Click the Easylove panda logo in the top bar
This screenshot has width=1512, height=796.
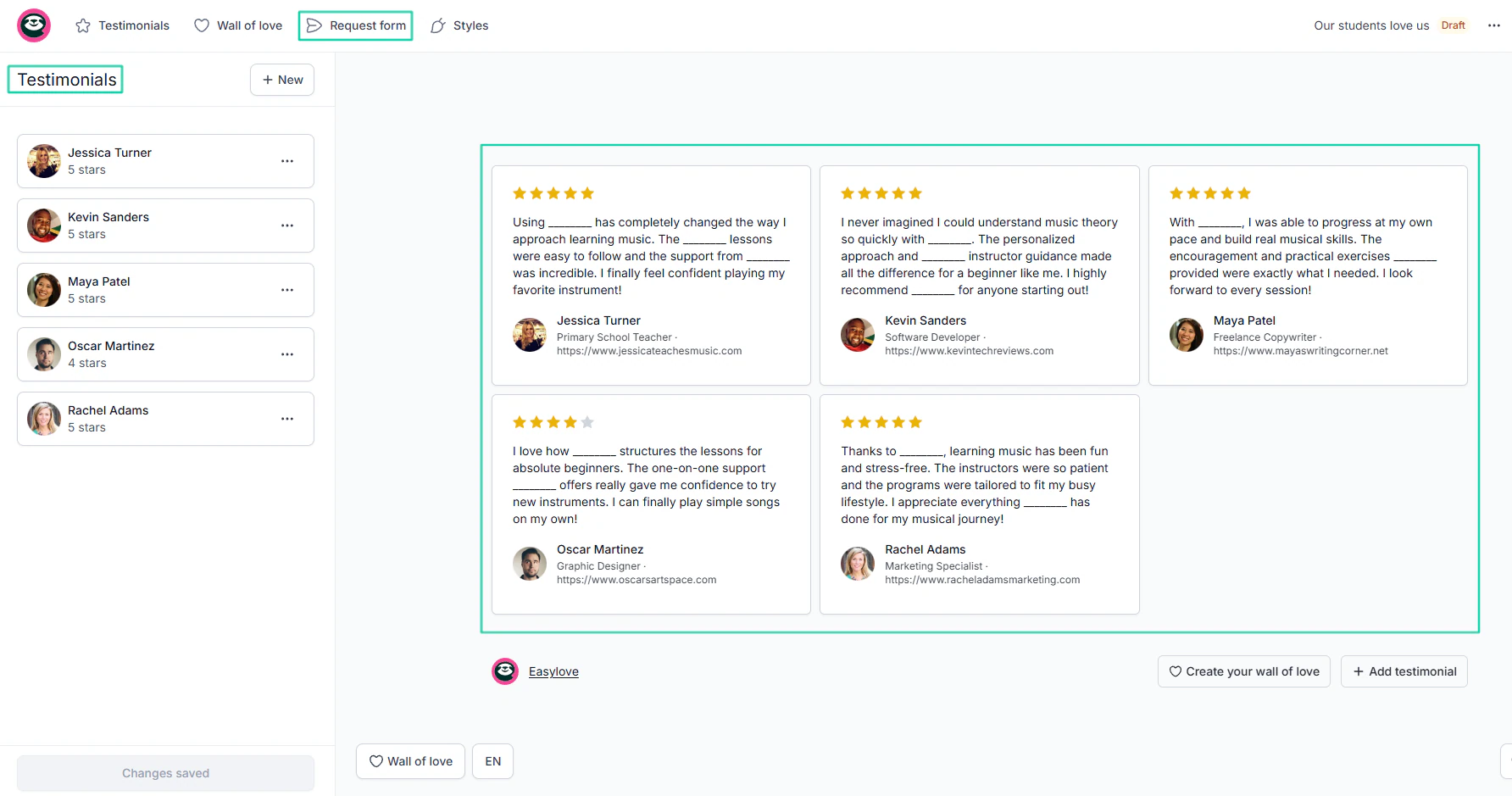pos(34,25)
